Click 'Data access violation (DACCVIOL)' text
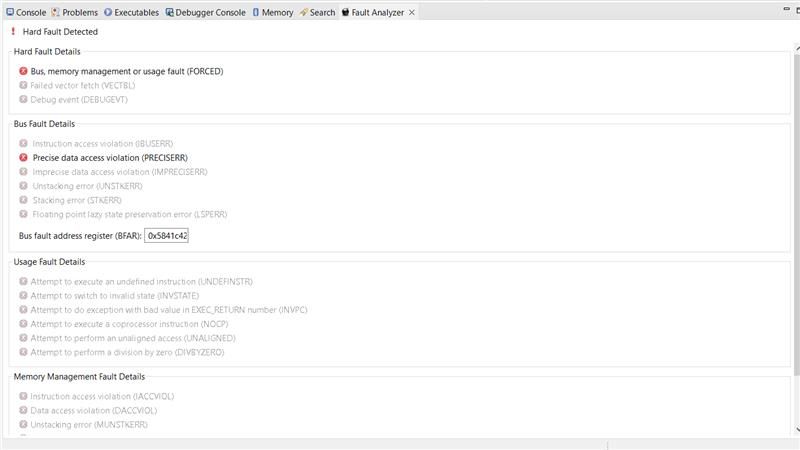800x450 pixels. [x=94, y=410]
